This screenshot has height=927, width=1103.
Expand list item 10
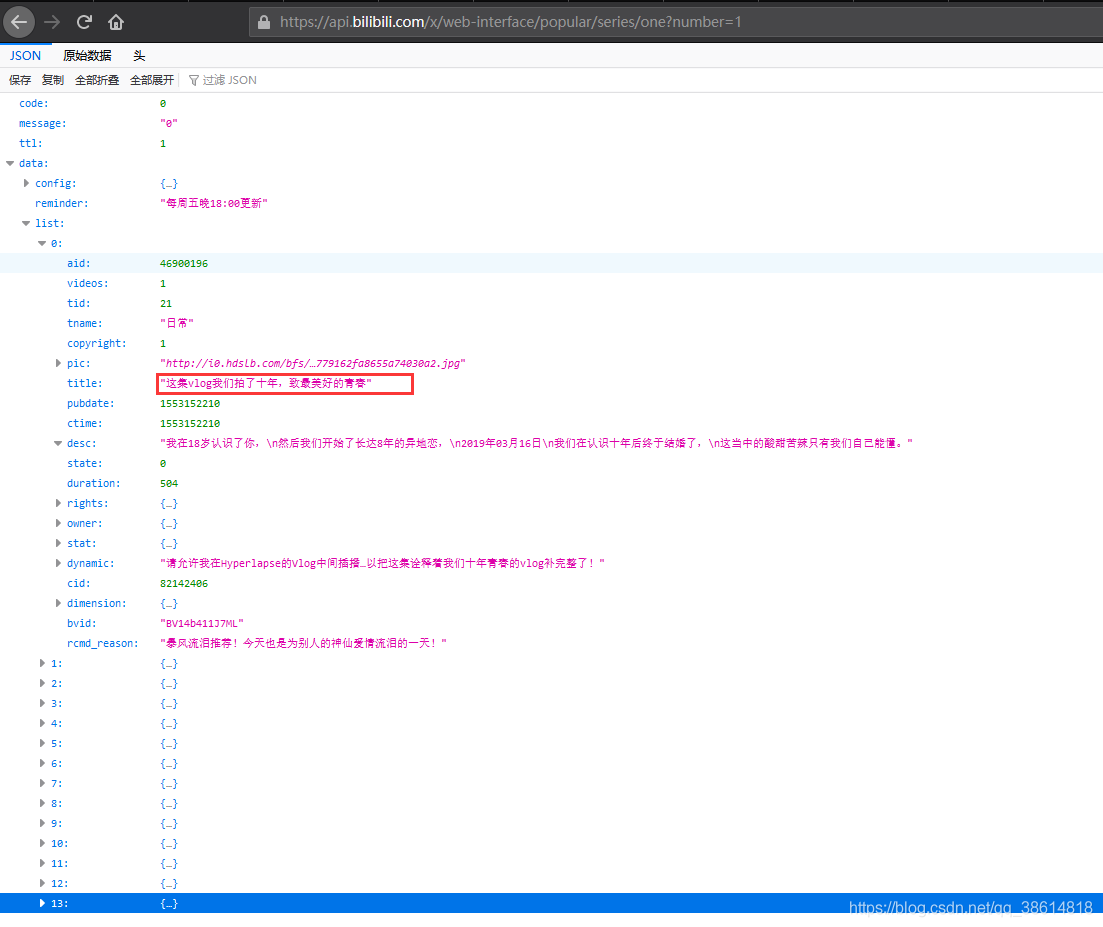tap(42, 843)
